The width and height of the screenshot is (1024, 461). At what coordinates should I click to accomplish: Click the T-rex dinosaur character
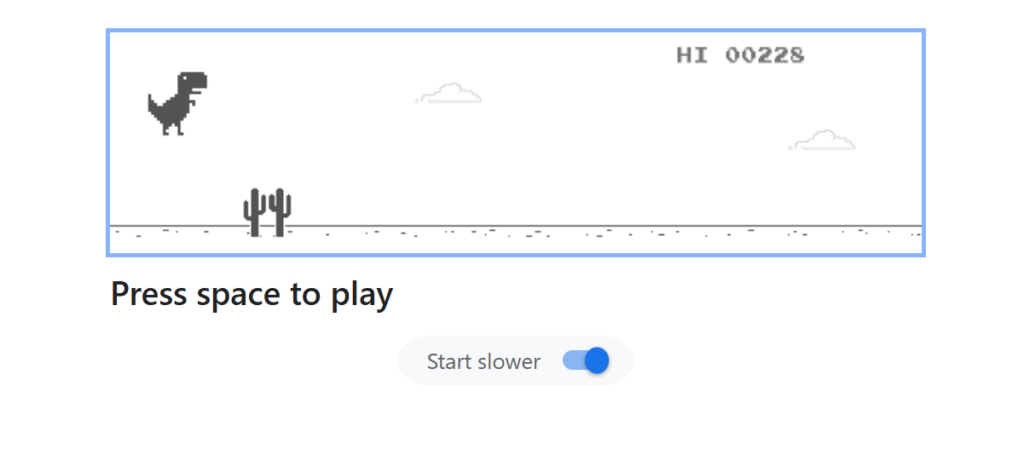click(177, 103)
